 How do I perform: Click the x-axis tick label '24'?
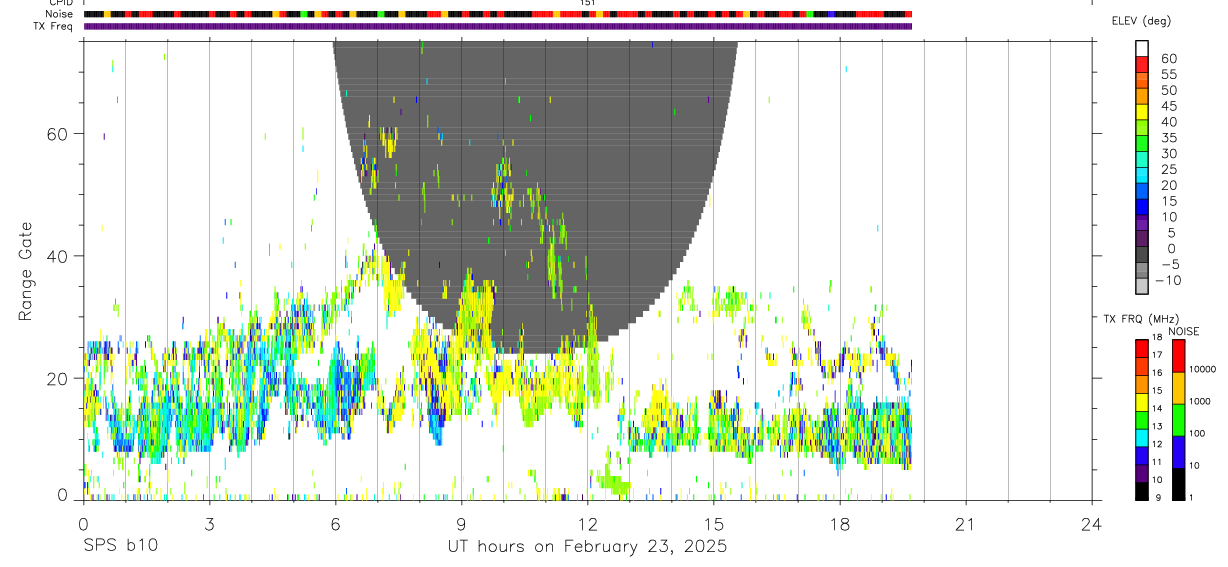1092,524
